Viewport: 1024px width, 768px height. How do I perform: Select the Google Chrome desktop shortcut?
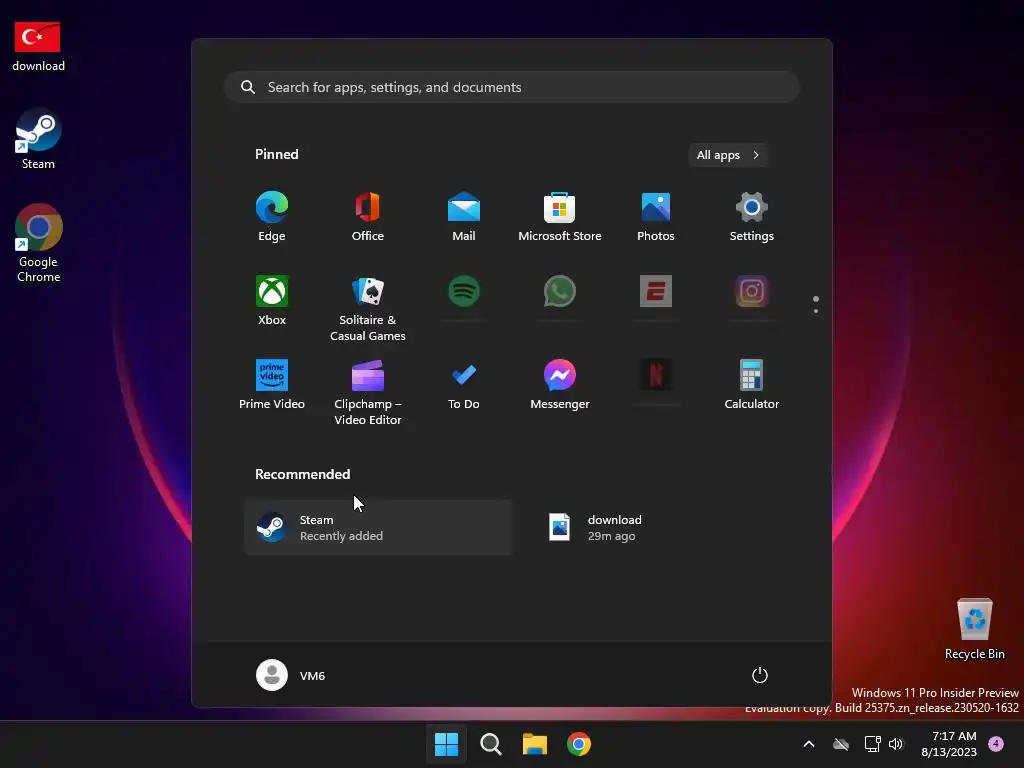click(39, 243)
